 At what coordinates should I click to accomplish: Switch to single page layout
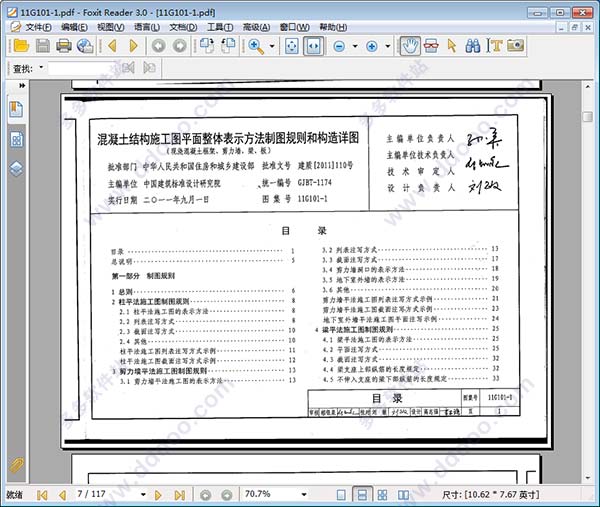(x=341, y=495)
